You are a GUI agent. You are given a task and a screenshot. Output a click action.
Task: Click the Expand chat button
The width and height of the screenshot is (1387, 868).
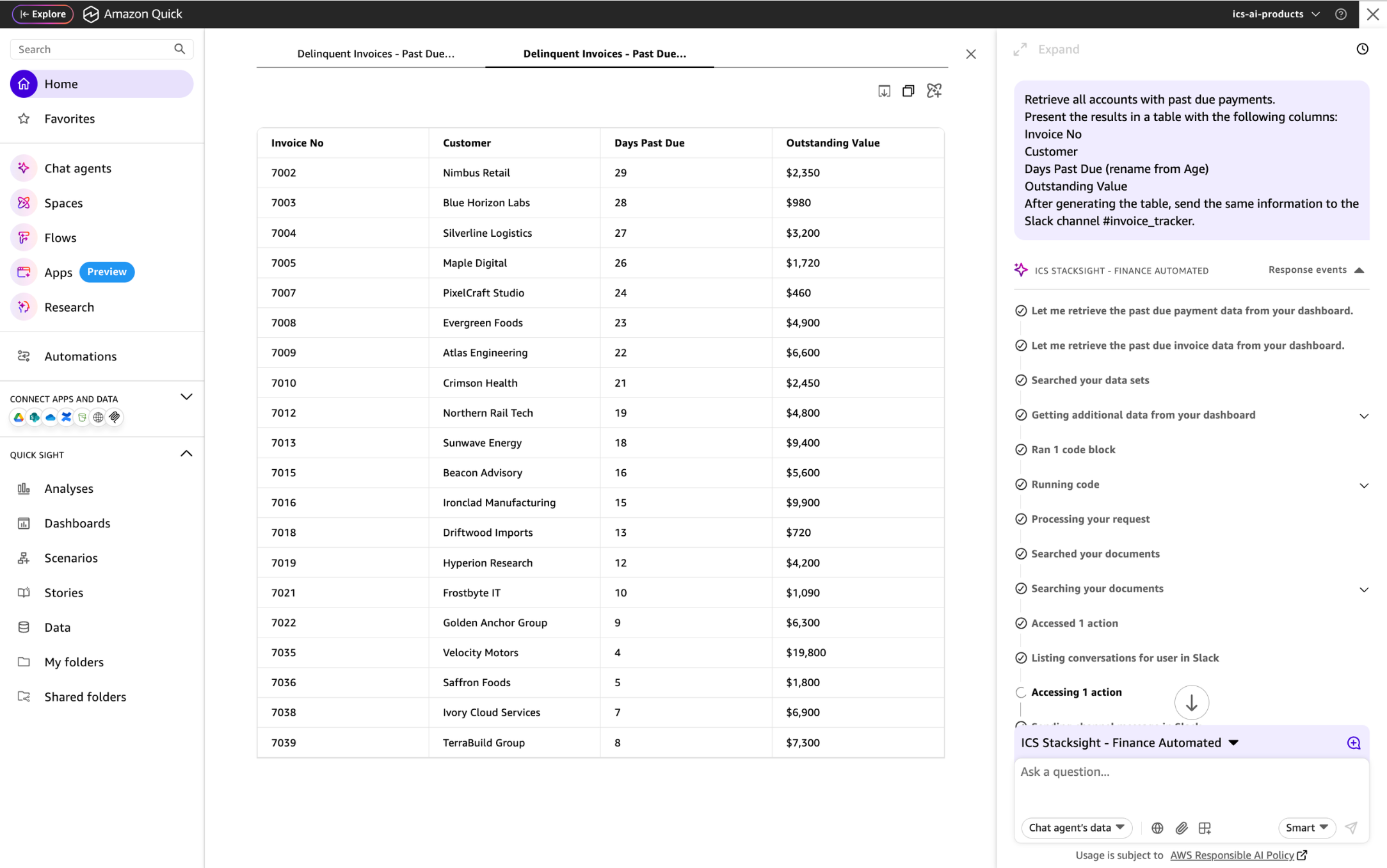1046,49
